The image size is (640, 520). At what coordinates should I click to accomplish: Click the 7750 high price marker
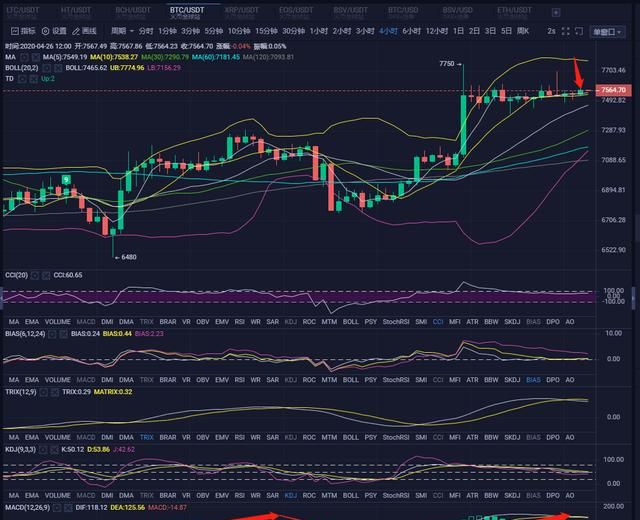(447, 64)
